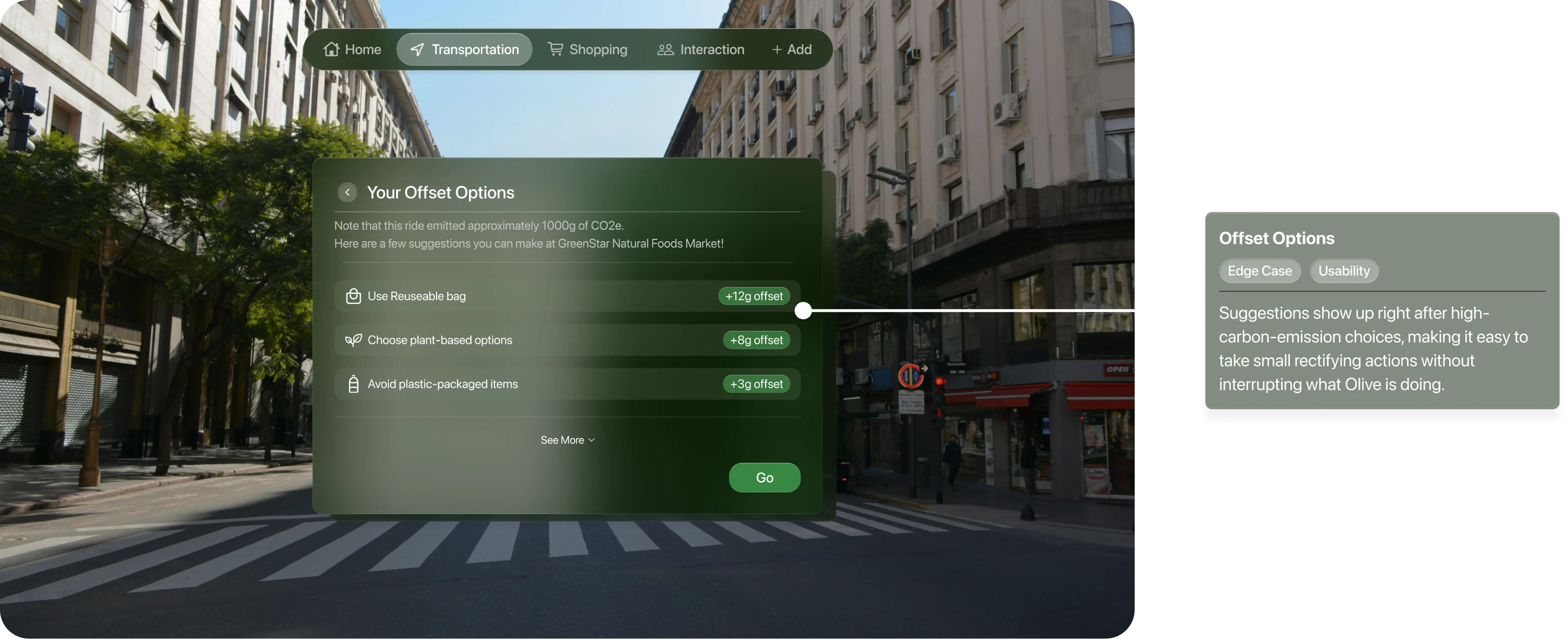The width and height of the screenshot is (1568, 639).
Task: Click the +12g offset badge
Action: click(754, 296)
